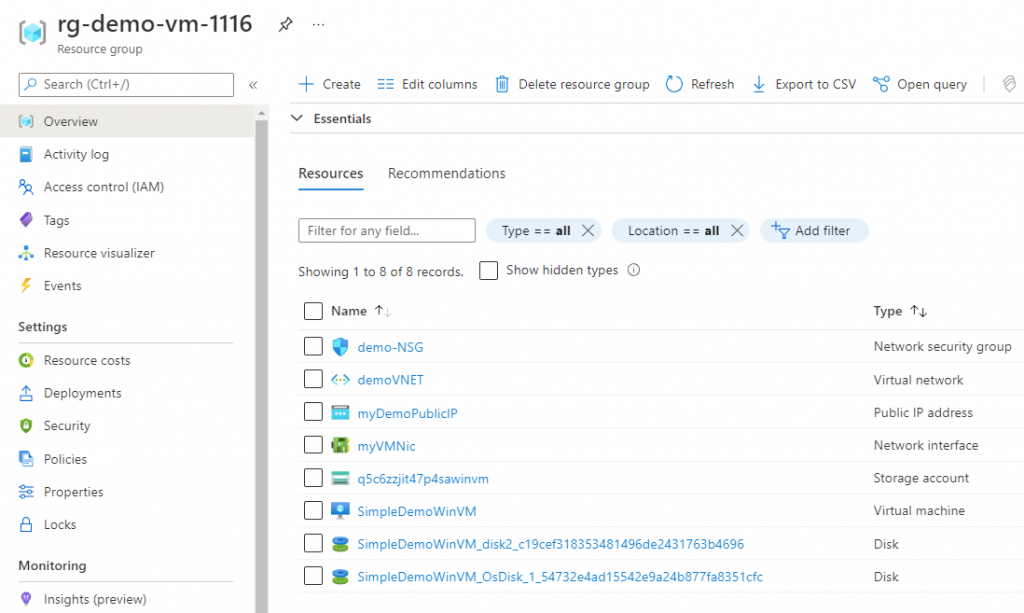Screen dimensions: 1024x613
Task: Open the SimpleDemoWinVM virtual machine link
Action: (x=416, y=511)
